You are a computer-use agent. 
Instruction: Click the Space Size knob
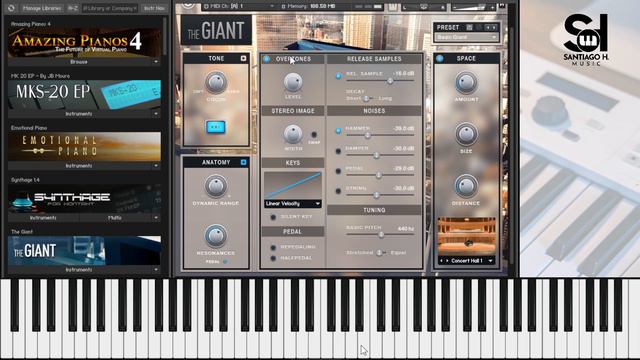tap(466, 134)
